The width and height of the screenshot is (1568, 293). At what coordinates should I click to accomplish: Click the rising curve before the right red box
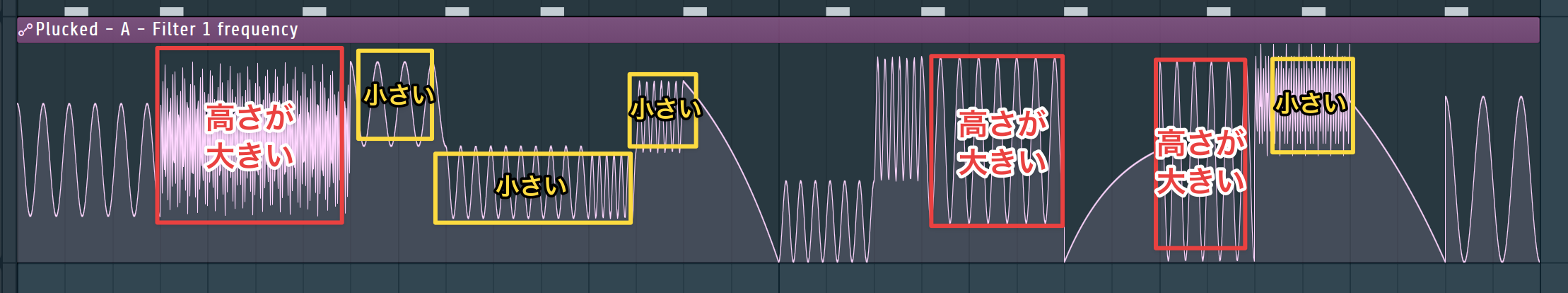pyautogui.click(x=1108, y=205)
